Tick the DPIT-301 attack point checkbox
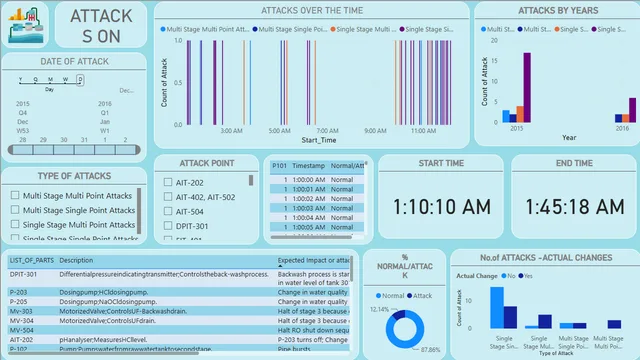This screenshot has height=360, width=640. click(168, 225)
